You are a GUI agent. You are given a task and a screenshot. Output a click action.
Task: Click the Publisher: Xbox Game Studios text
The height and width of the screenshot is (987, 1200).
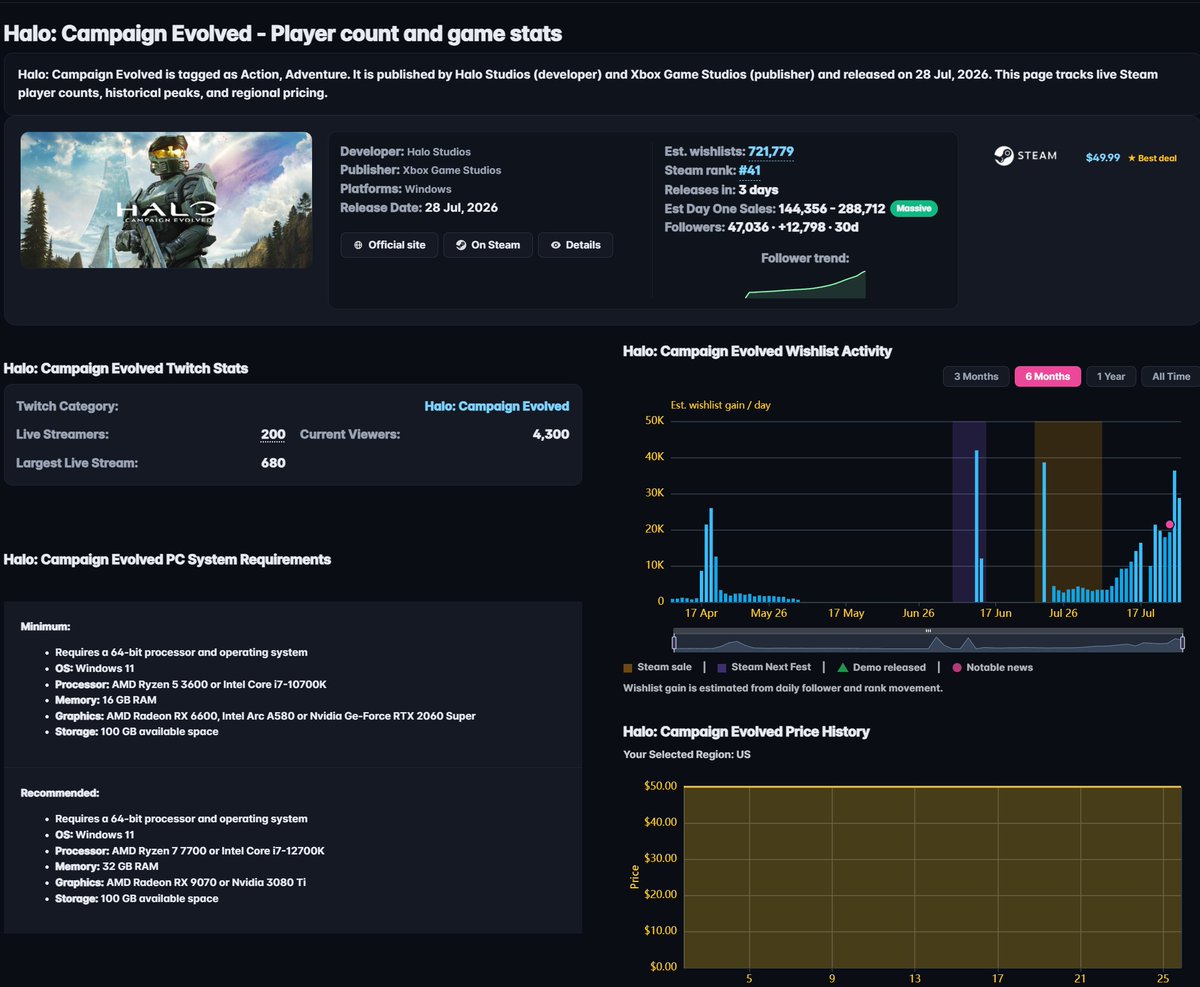point(421,171)
